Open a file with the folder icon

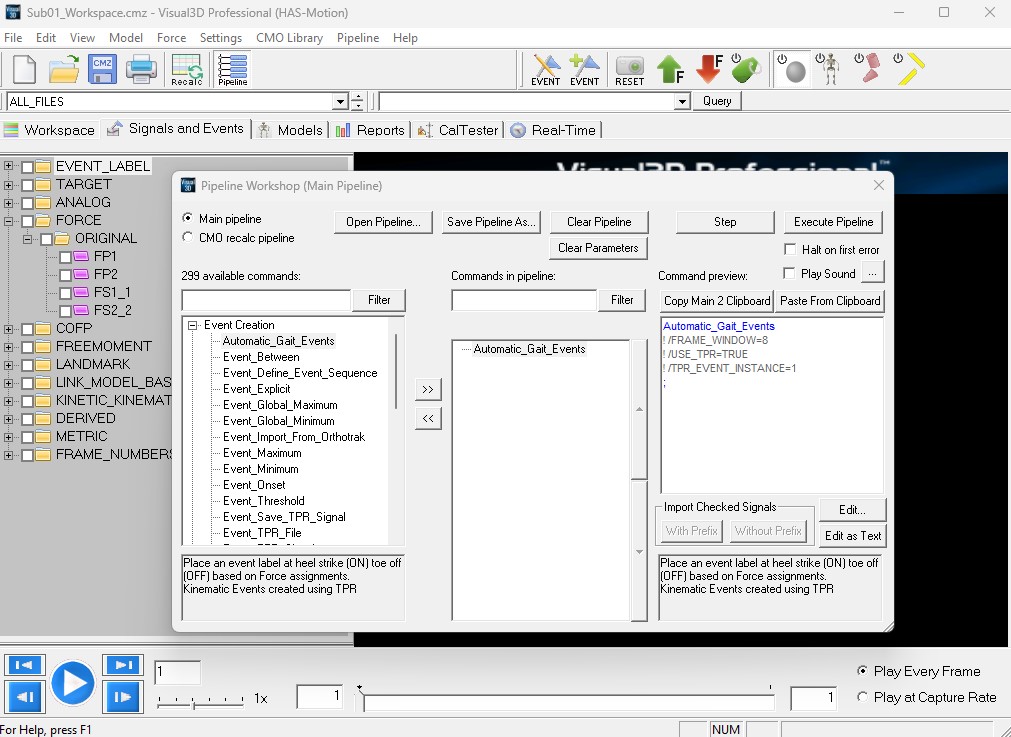pos(64,69)
